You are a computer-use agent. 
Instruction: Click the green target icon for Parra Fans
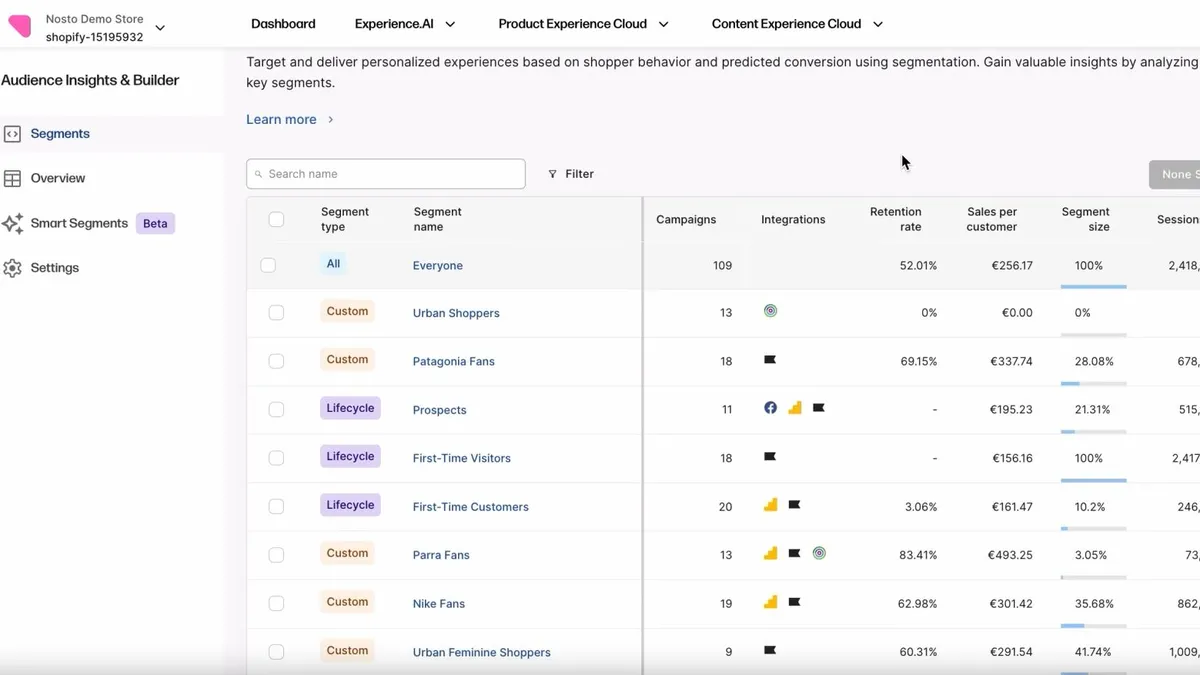click(x=819, y=553)
